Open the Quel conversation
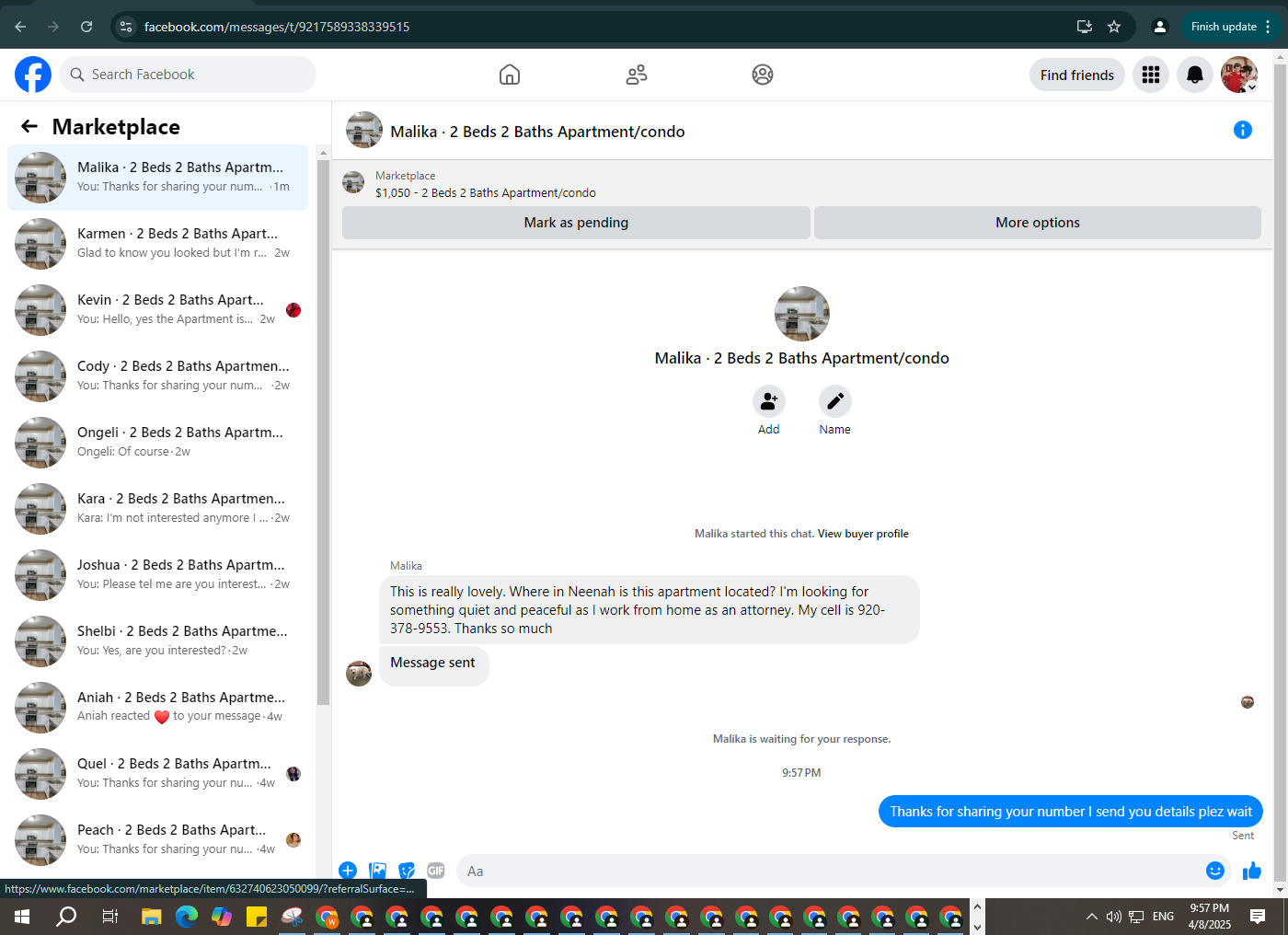This screenshot has height=935, width=1288. pyautogui.click(x=157, y=774)
